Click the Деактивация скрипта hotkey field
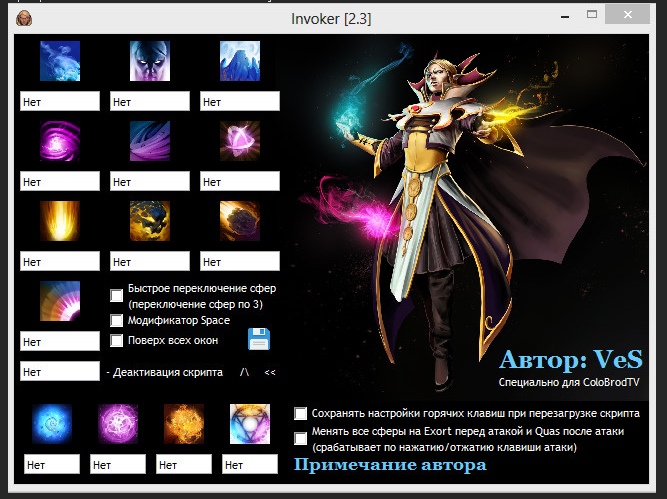Image resolution: width=667 pixels, height=499 pixels. tap(60, 372)
